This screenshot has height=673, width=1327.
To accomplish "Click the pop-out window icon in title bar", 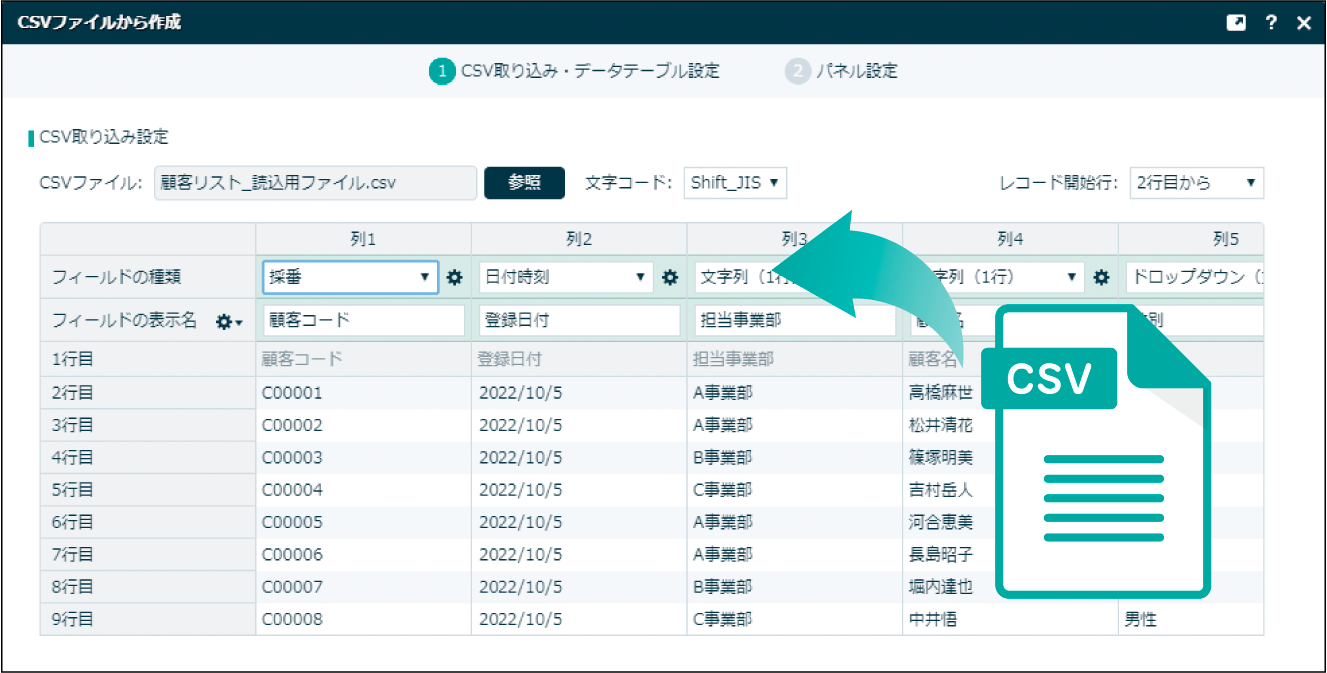I will coord(1237,23).
